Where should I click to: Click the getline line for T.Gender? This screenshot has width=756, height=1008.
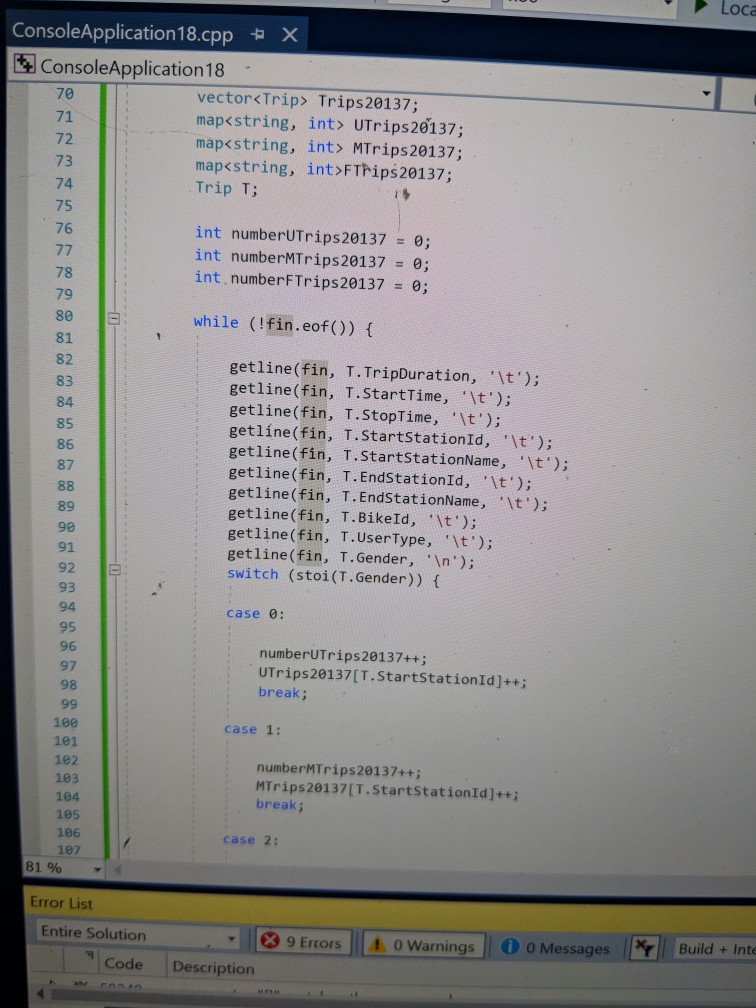(351, 558)
